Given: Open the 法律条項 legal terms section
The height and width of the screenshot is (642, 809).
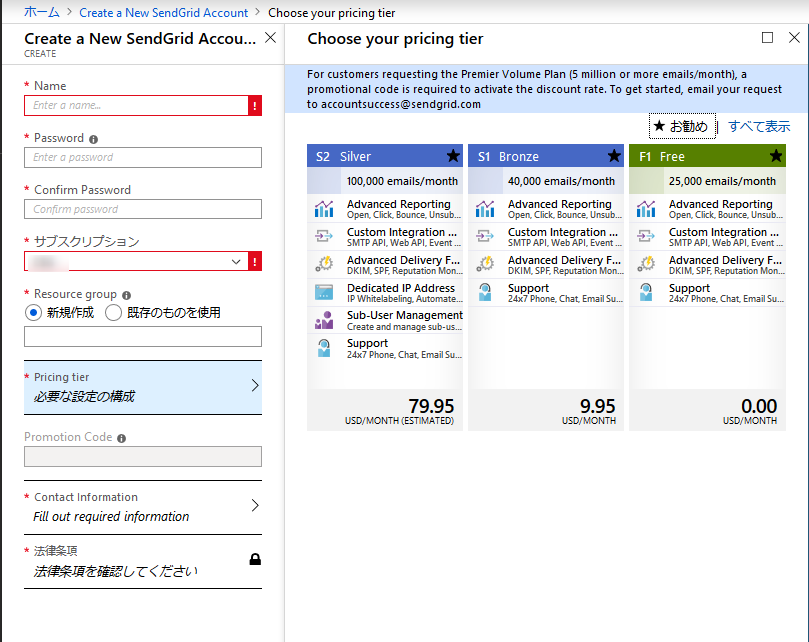Looking at the screenshot, I should tap(143, 561).
